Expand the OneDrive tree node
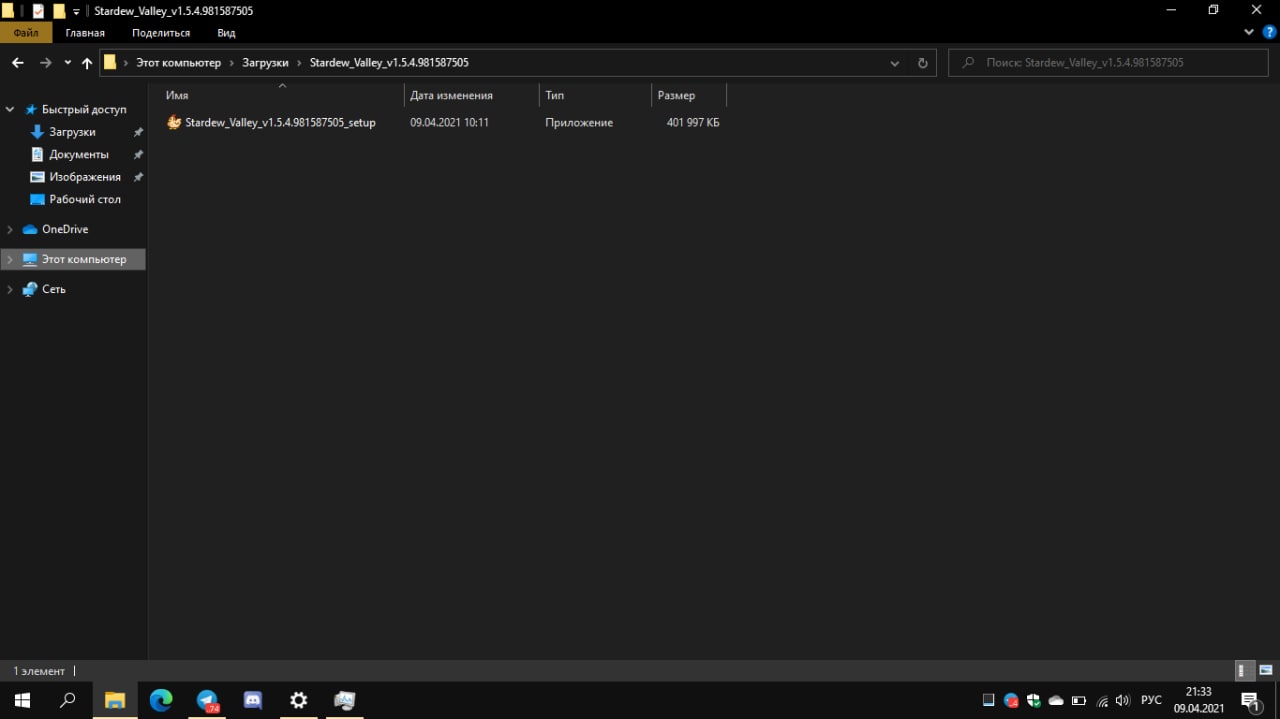 point(10,230)
